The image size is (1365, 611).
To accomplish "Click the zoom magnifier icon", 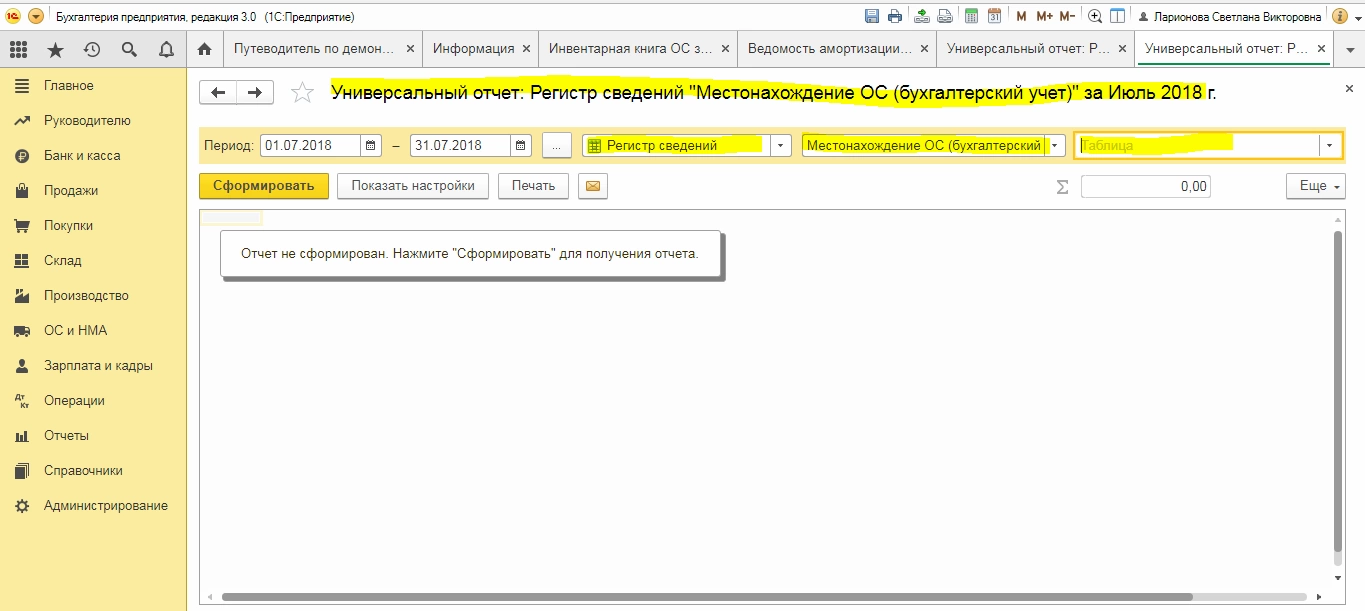I will tap(1095, 16).
